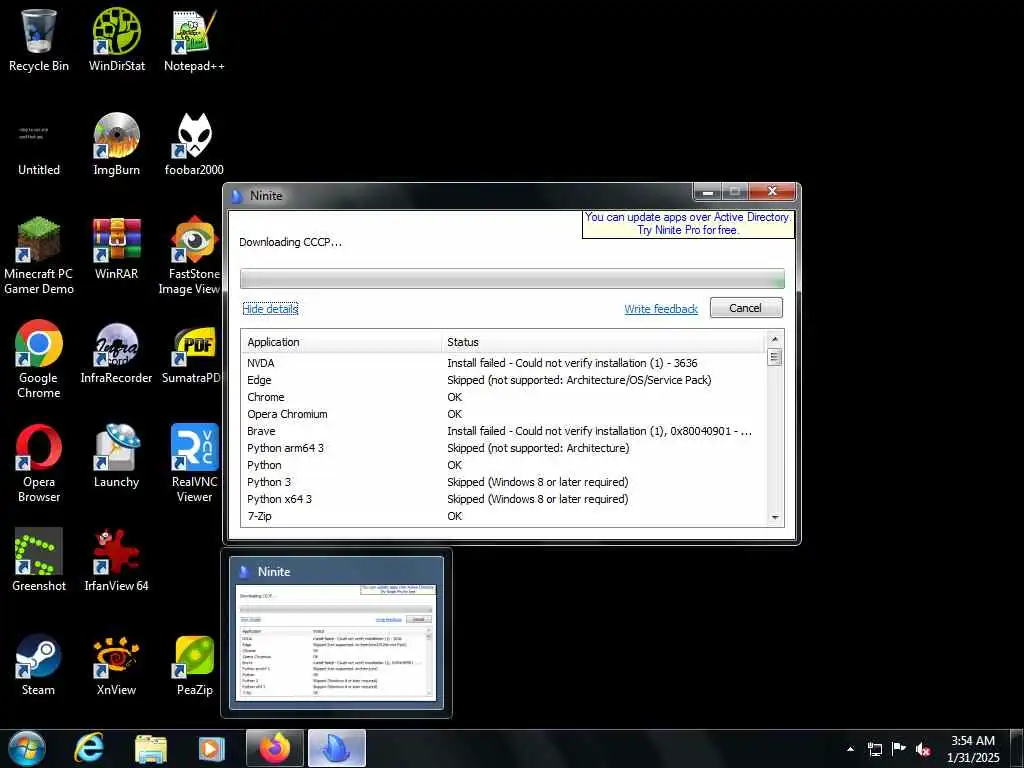Select the Minecraft PC Gamer Demo icon

click(x=39, y=256)
